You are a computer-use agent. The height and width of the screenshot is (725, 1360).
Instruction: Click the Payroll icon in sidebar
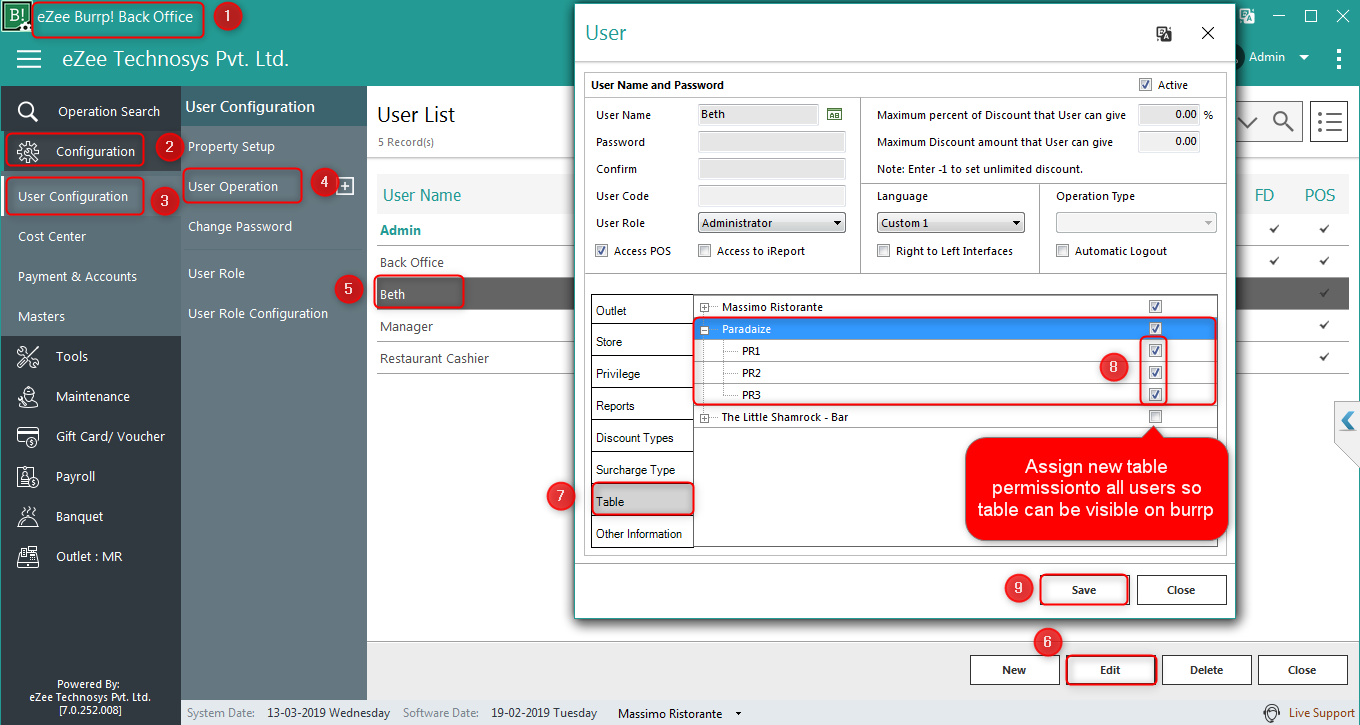click(x=28, y=476)
